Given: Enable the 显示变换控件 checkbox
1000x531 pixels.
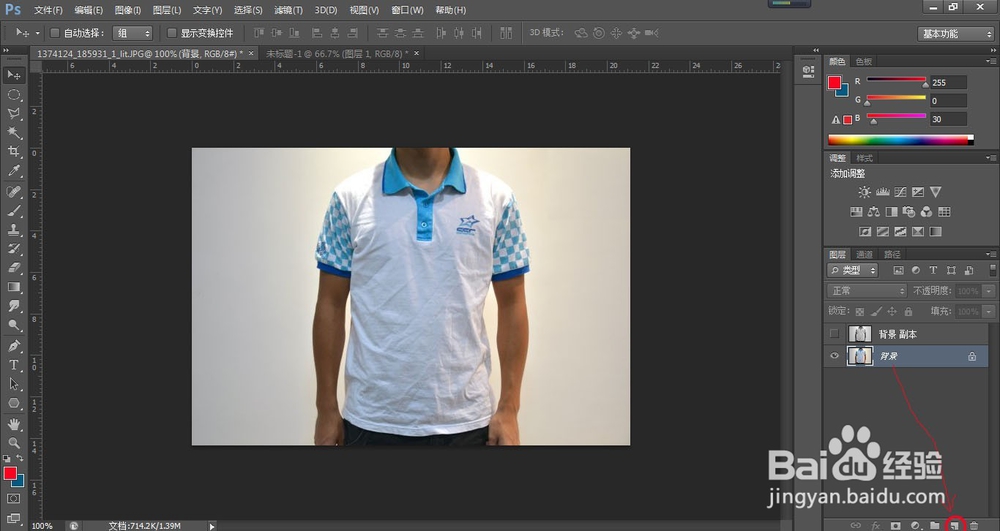Looking at the screenshot, I should pyautogui.click(x=172, y=33).
